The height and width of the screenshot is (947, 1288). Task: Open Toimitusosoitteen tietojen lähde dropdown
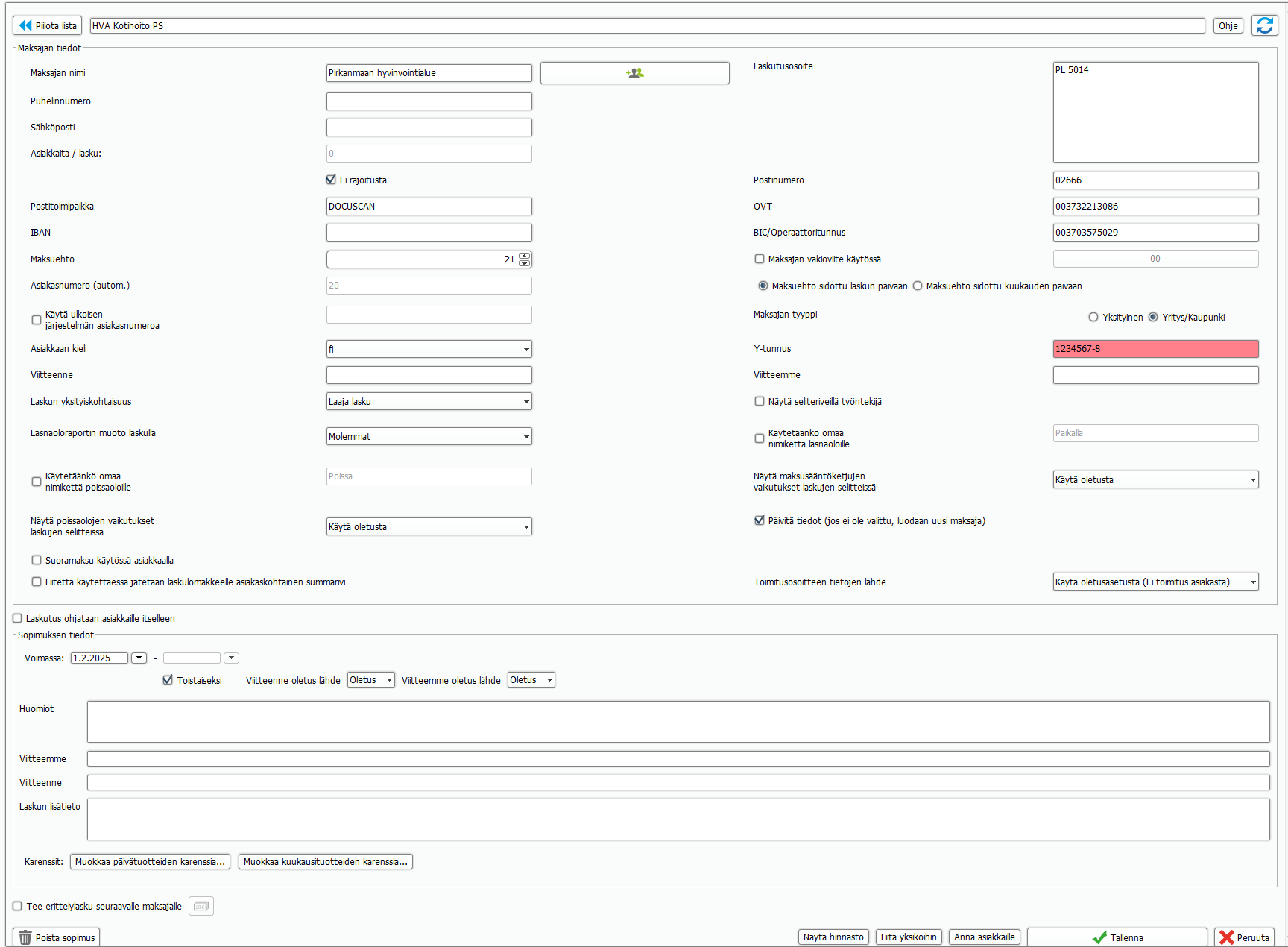click(1155, 582)
